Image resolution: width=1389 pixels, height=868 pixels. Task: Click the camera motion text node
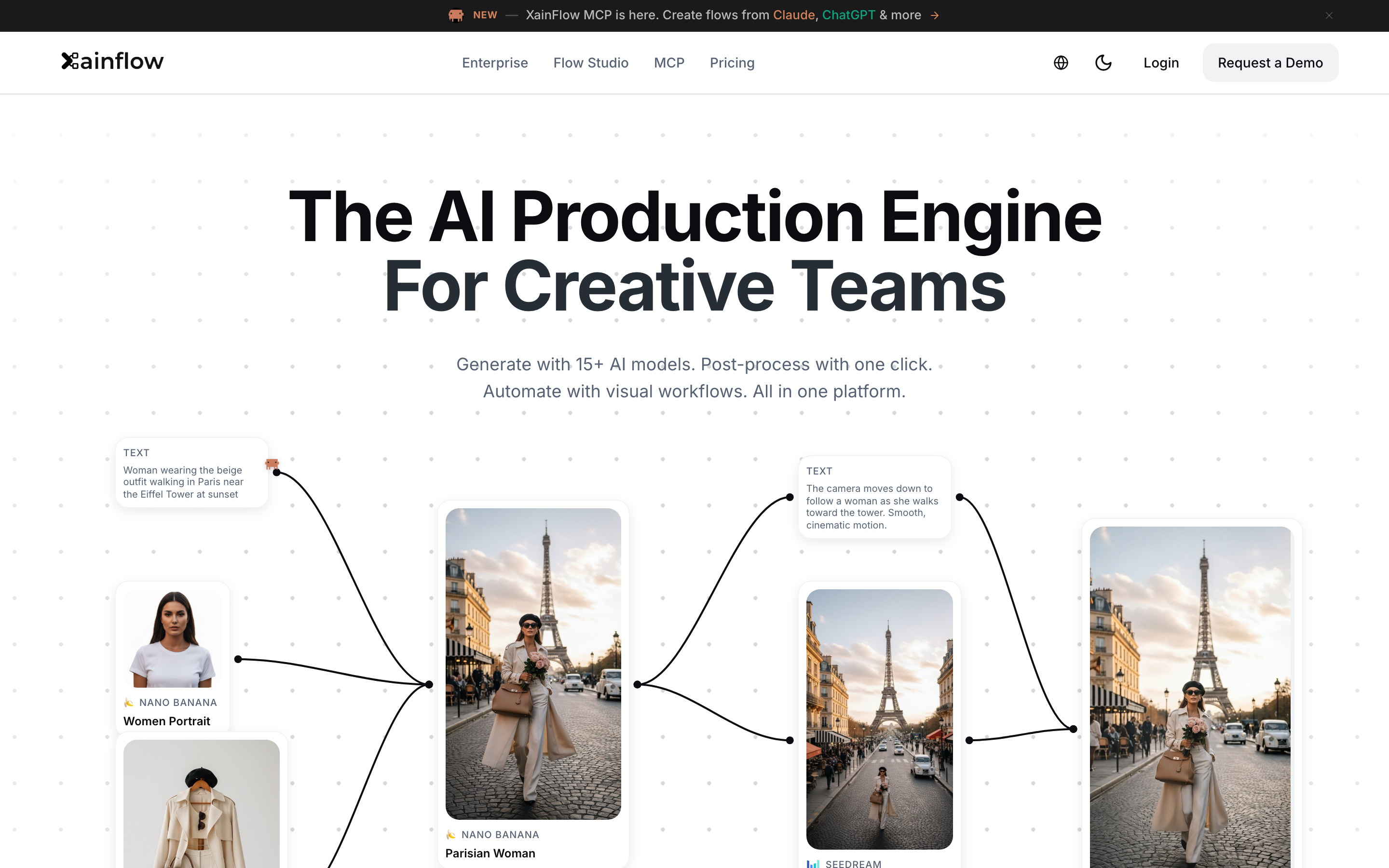[873, 498]
